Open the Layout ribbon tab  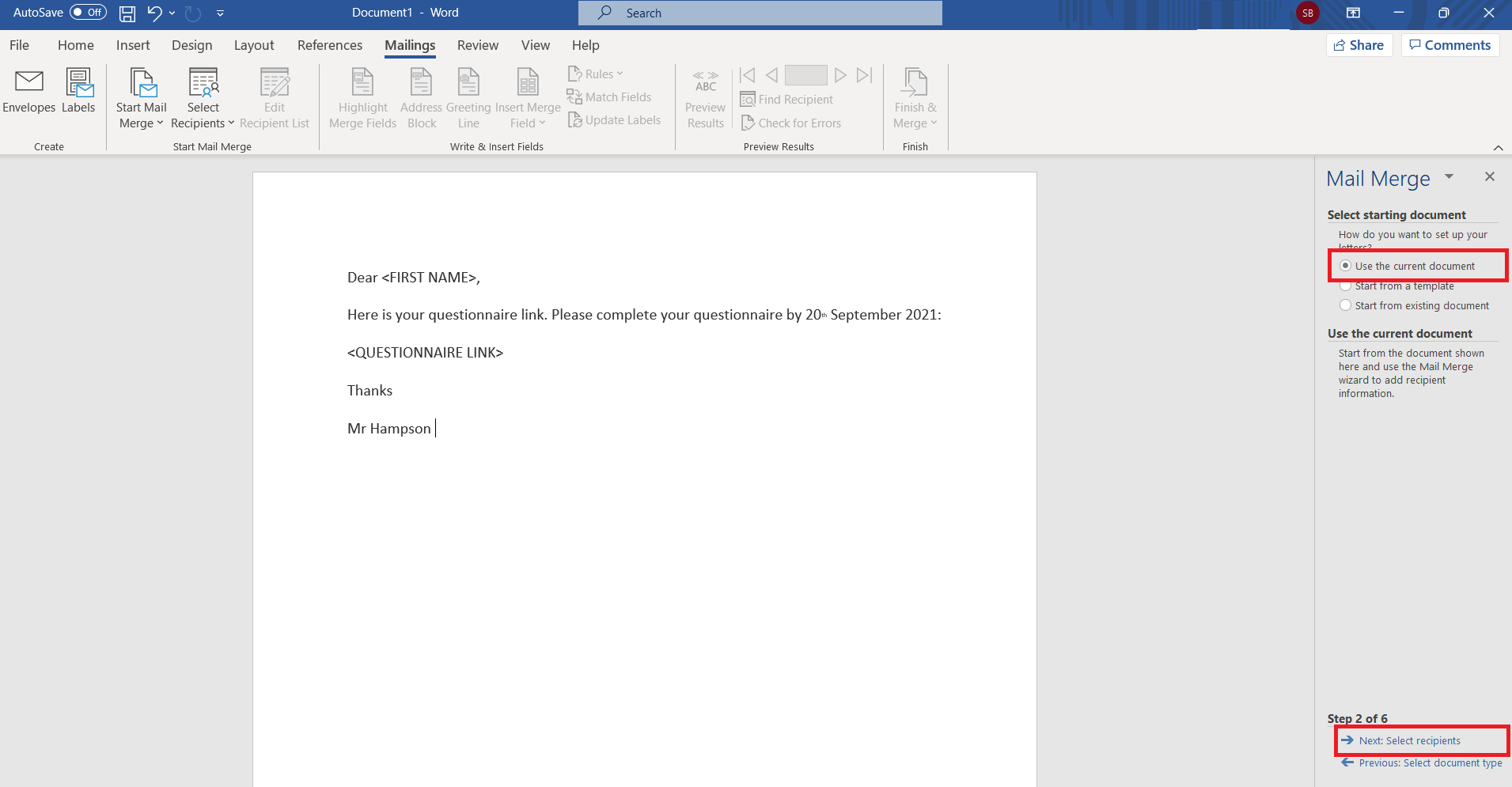[x=254, y=45]
